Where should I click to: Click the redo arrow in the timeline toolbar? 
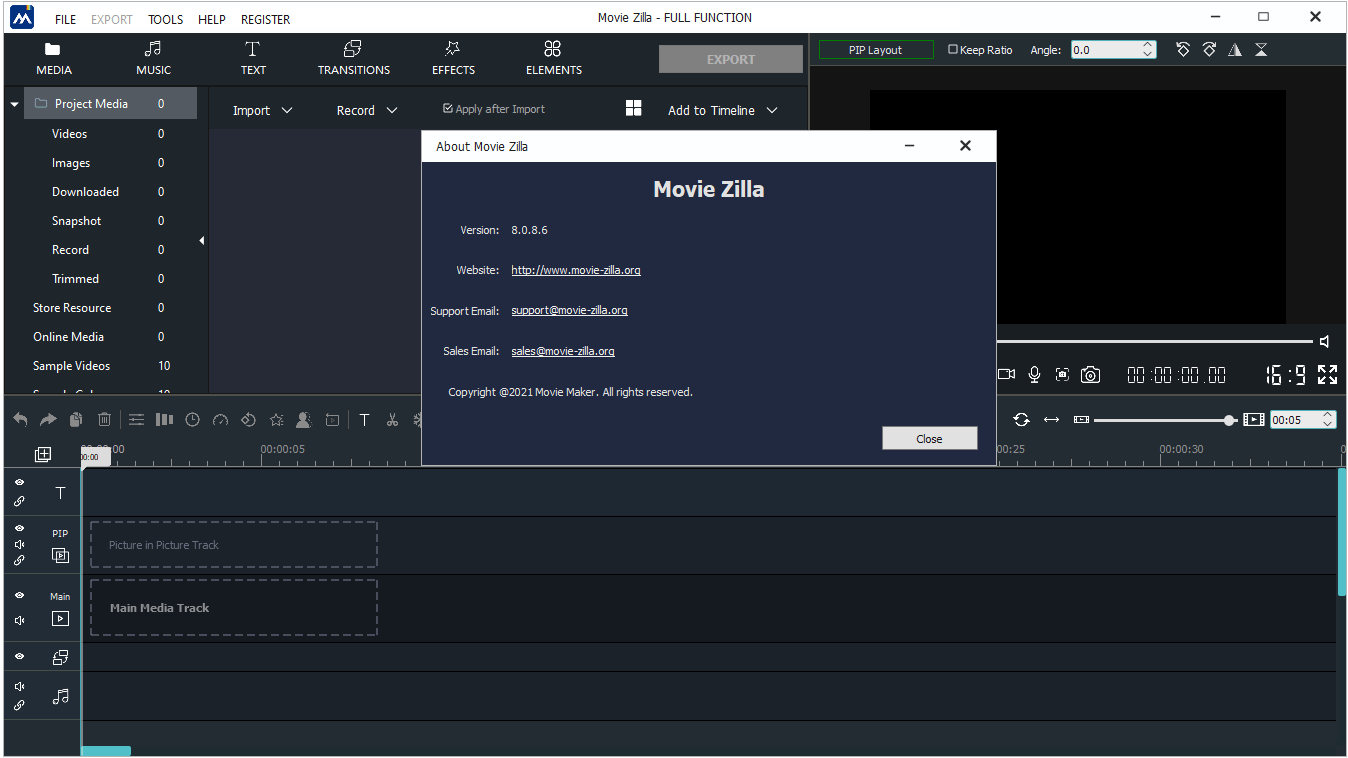[x=48, y=420]
